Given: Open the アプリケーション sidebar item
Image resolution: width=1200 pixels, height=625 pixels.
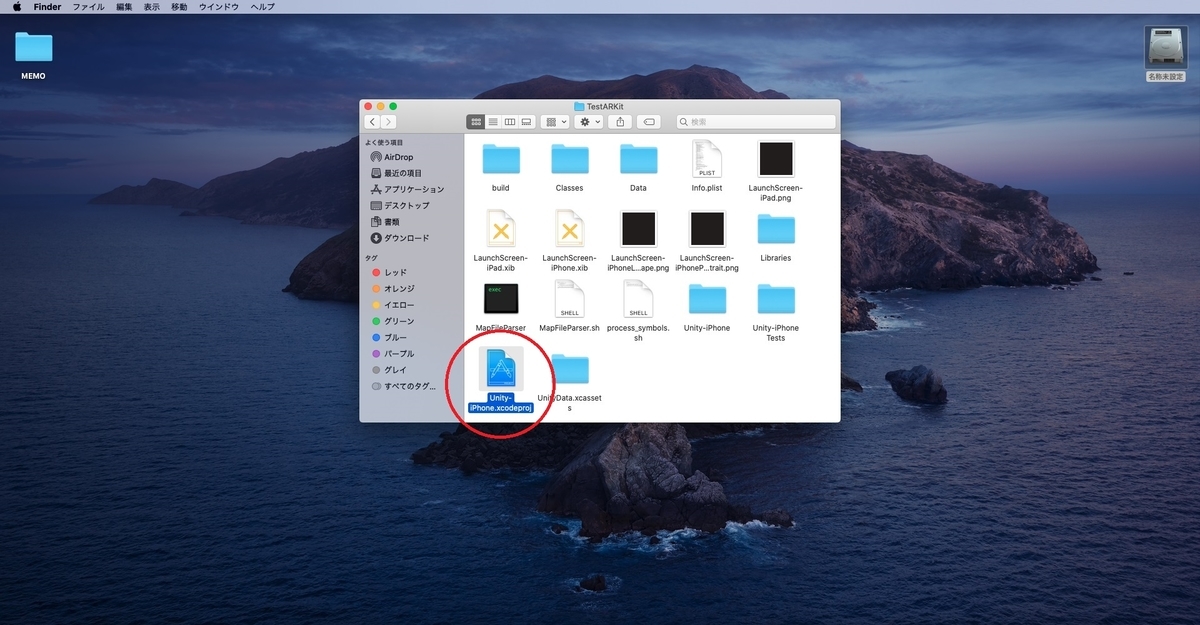Looking at the screenshot, I should [404, 189].
